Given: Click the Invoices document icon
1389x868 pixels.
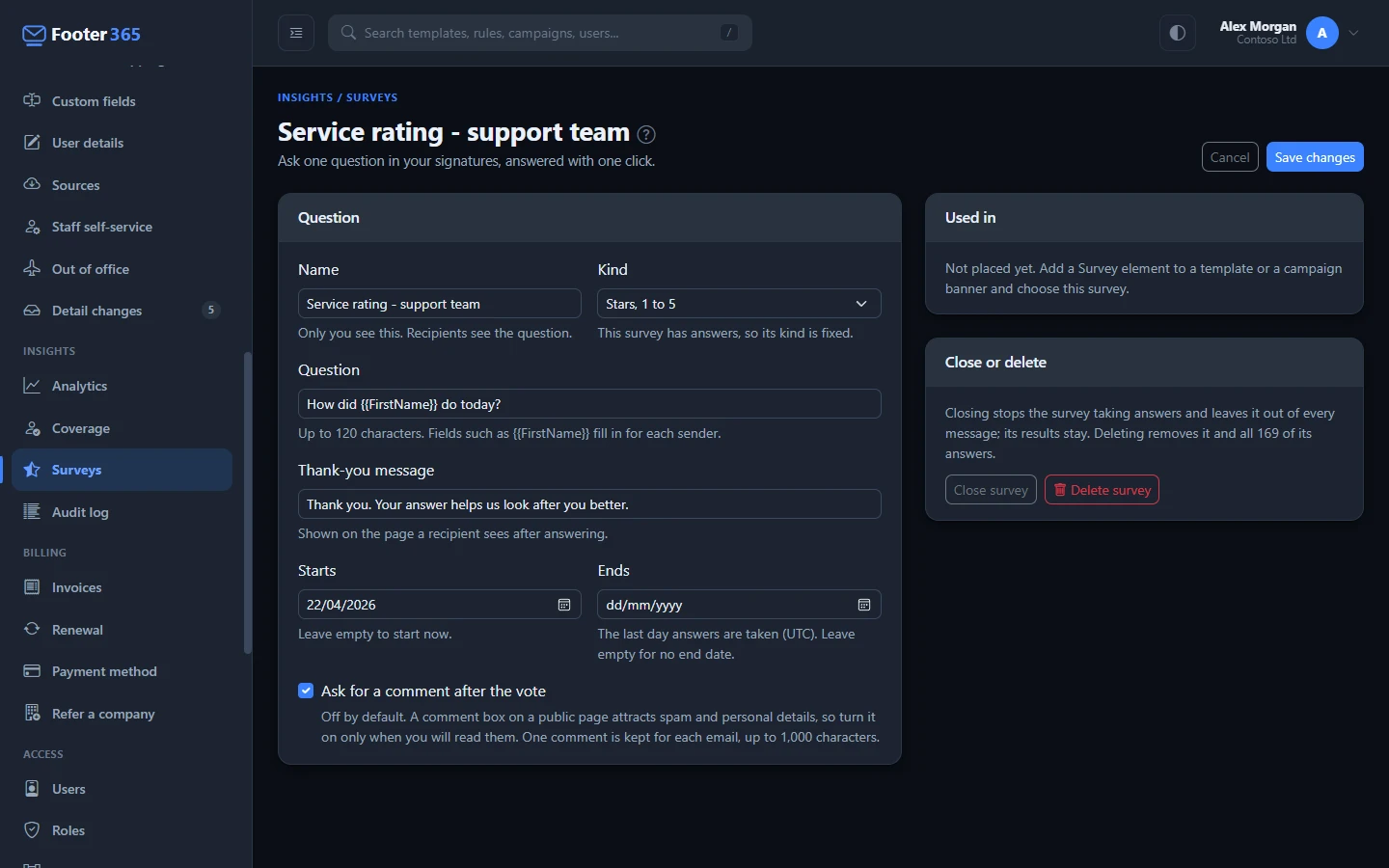Looking at the screenshot, I should pos(32,587).
